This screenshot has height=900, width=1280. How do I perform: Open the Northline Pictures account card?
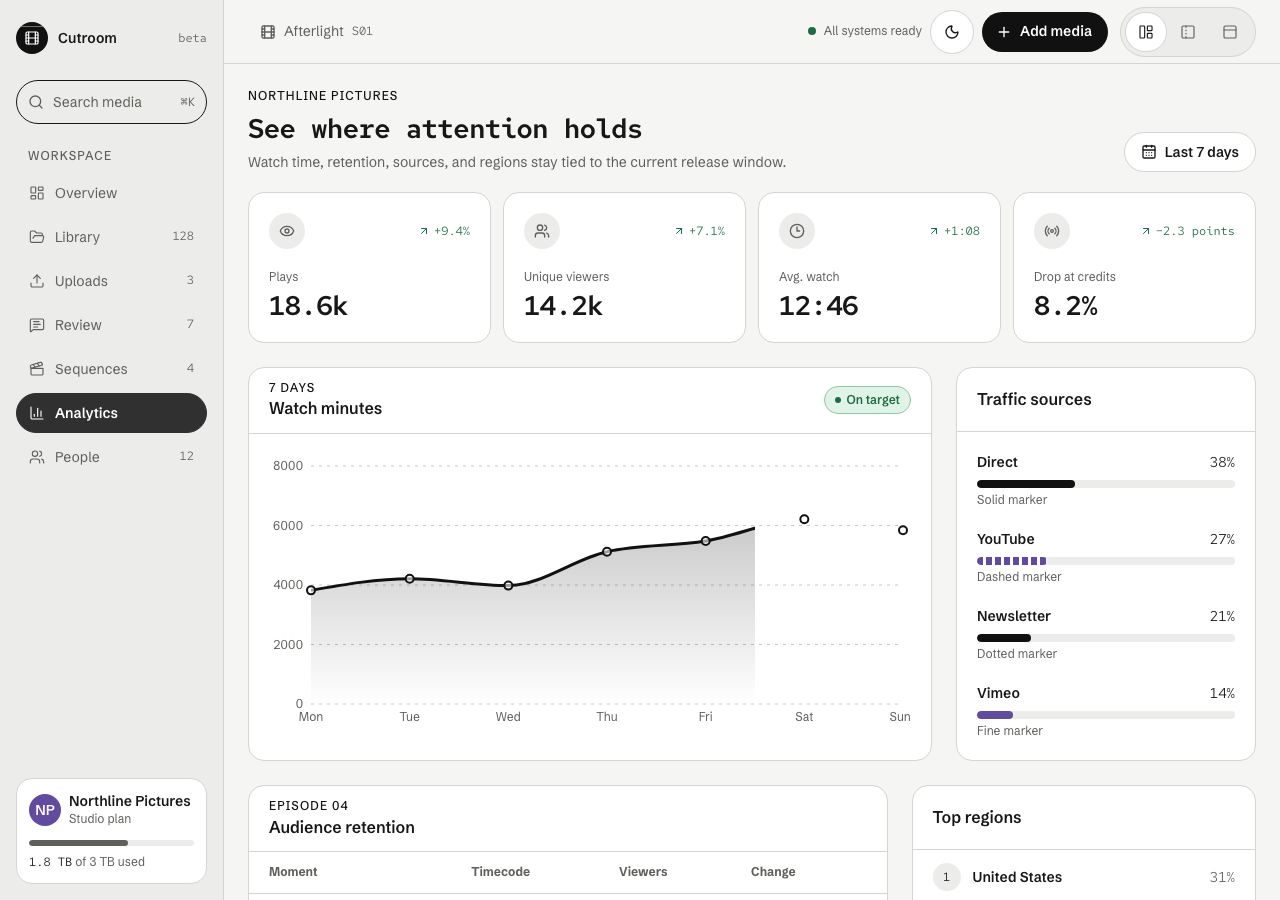coord(111,831)
